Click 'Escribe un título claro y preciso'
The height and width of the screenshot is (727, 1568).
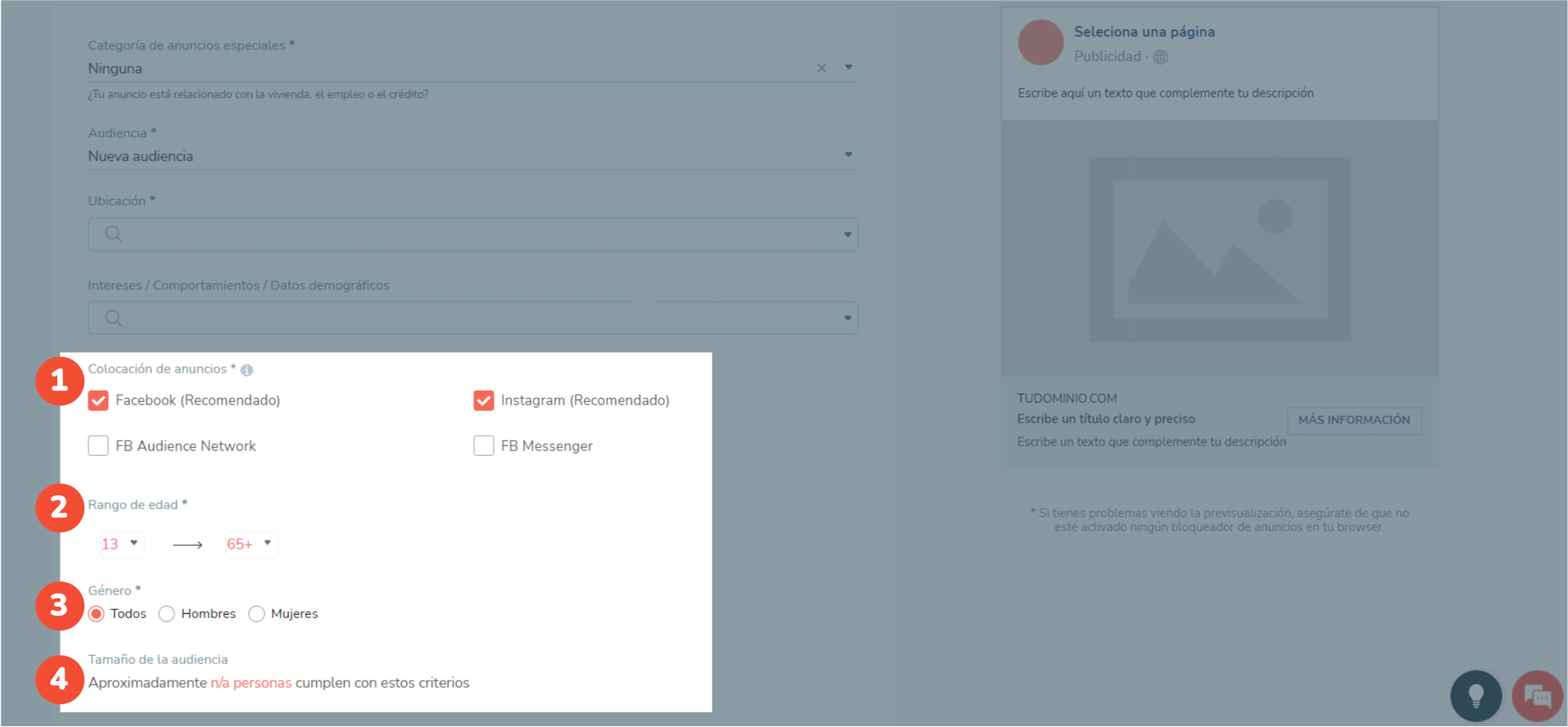click(1106, 419)
